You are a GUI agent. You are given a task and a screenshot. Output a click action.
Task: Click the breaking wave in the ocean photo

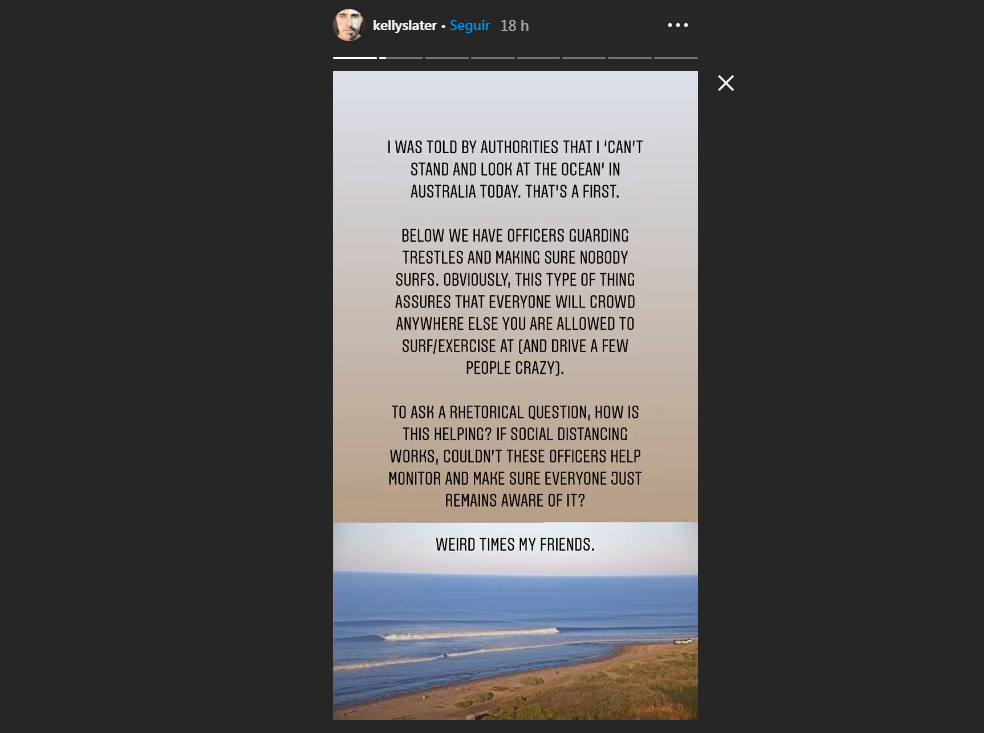pos(469,634)
